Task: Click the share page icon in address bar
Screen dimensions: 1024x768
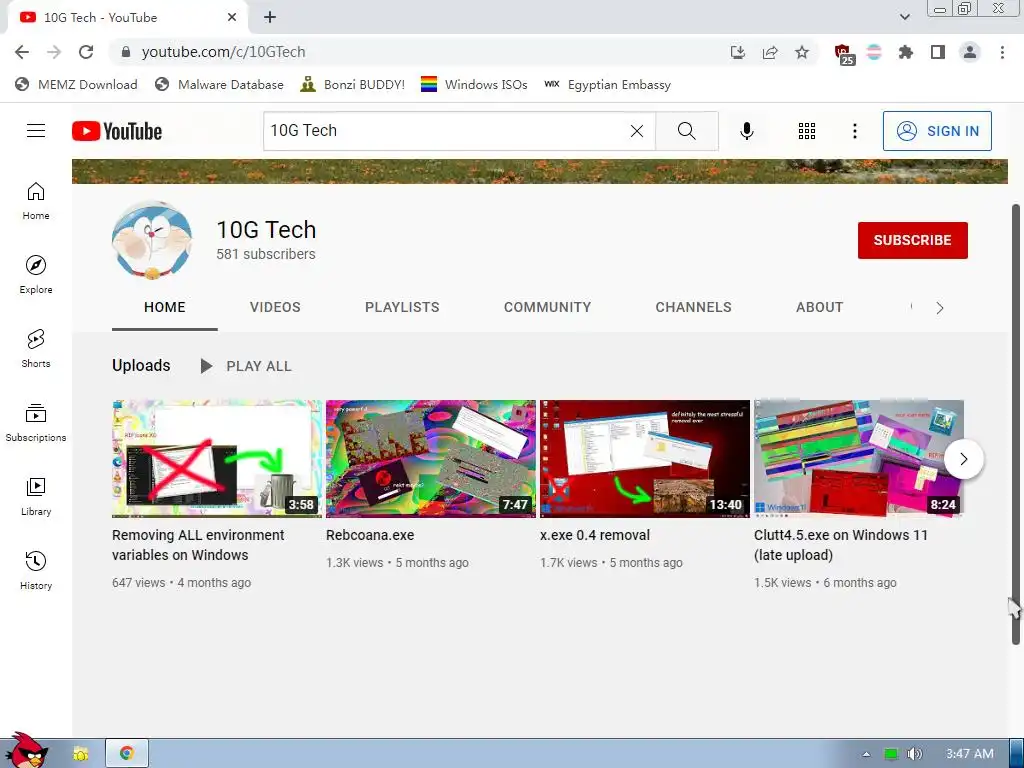Action: [770, 52]
